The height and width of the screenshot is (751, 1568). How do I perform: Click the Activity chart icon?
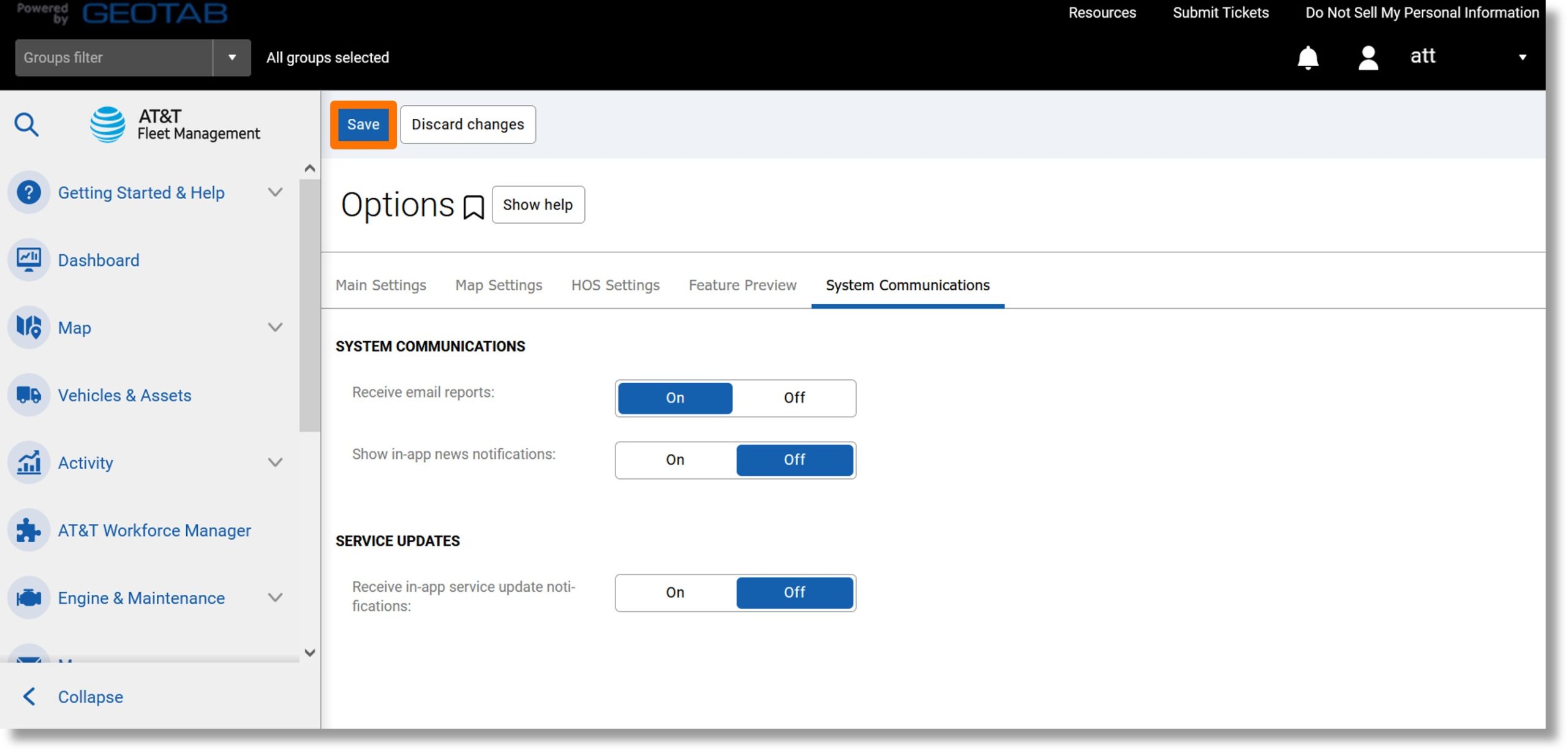tap(29, 462)
